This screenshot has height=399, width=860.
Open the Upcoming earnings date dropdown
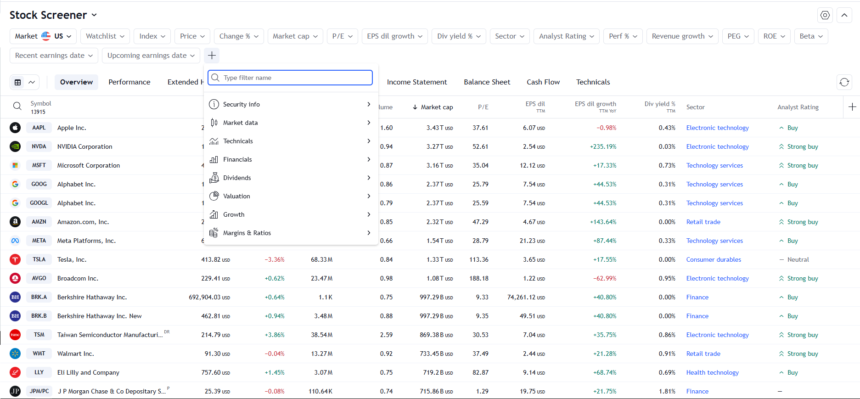151,55
